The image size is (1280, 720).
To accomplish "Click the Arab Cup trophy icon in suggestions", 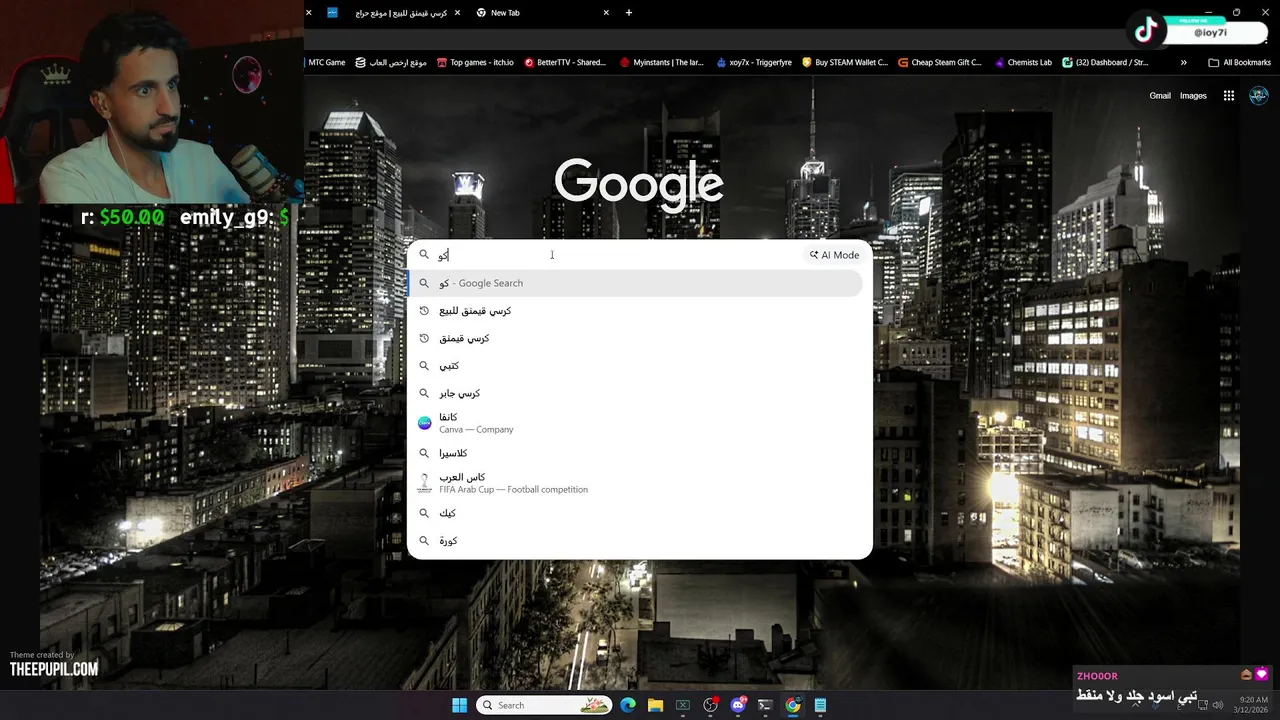I will (424, 483).
